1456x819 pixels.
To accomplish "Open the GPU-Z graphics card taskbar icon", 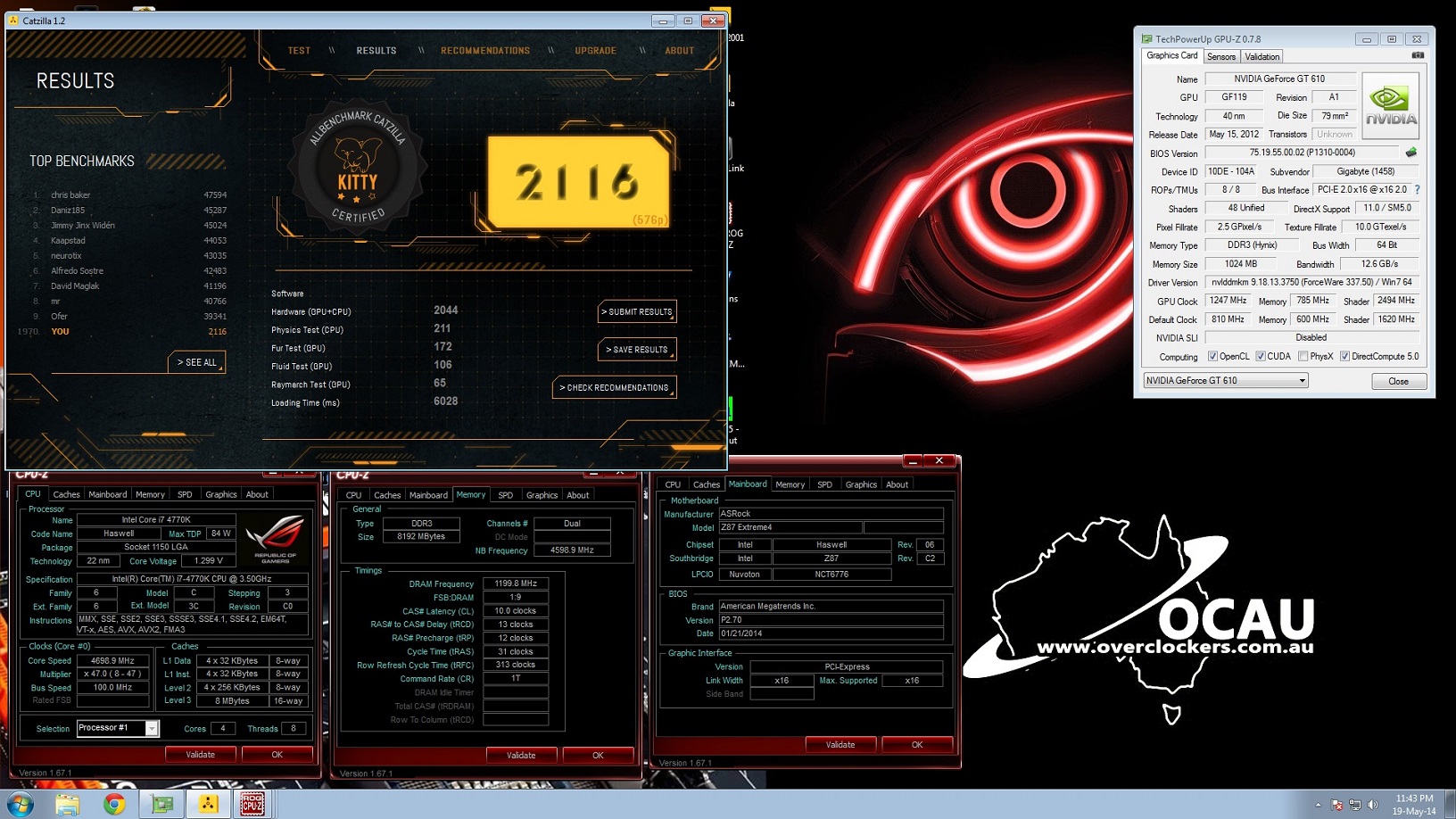I will click(161, 804).
